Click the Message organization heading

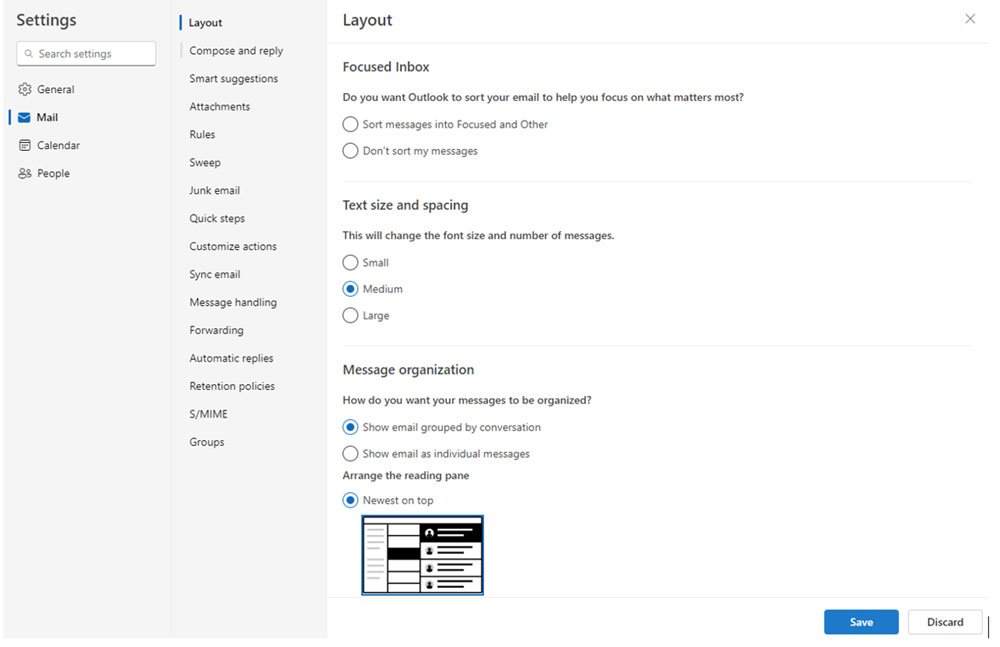[408, 370]
